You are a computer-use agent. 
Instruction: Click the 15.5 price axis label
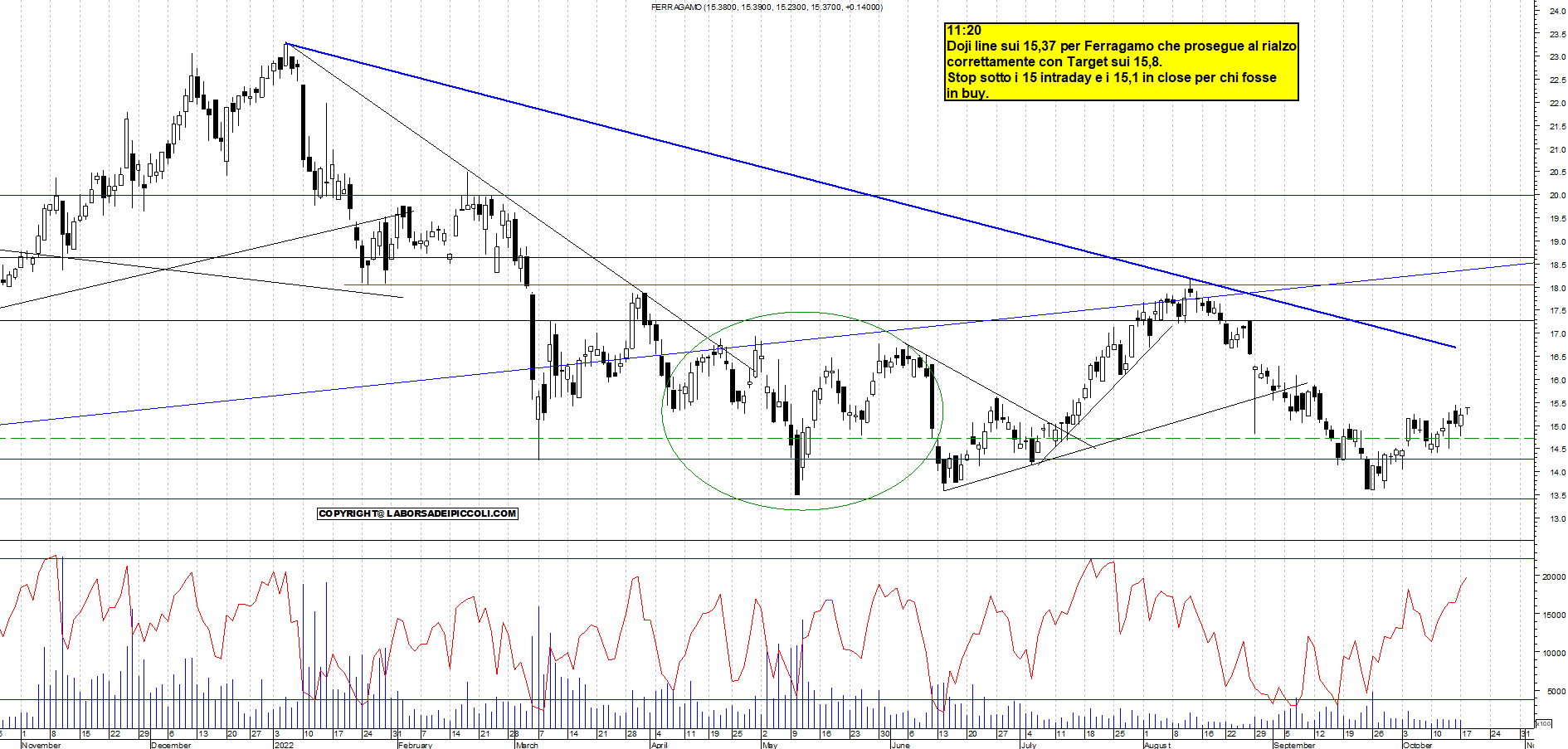coord(1557,404)
